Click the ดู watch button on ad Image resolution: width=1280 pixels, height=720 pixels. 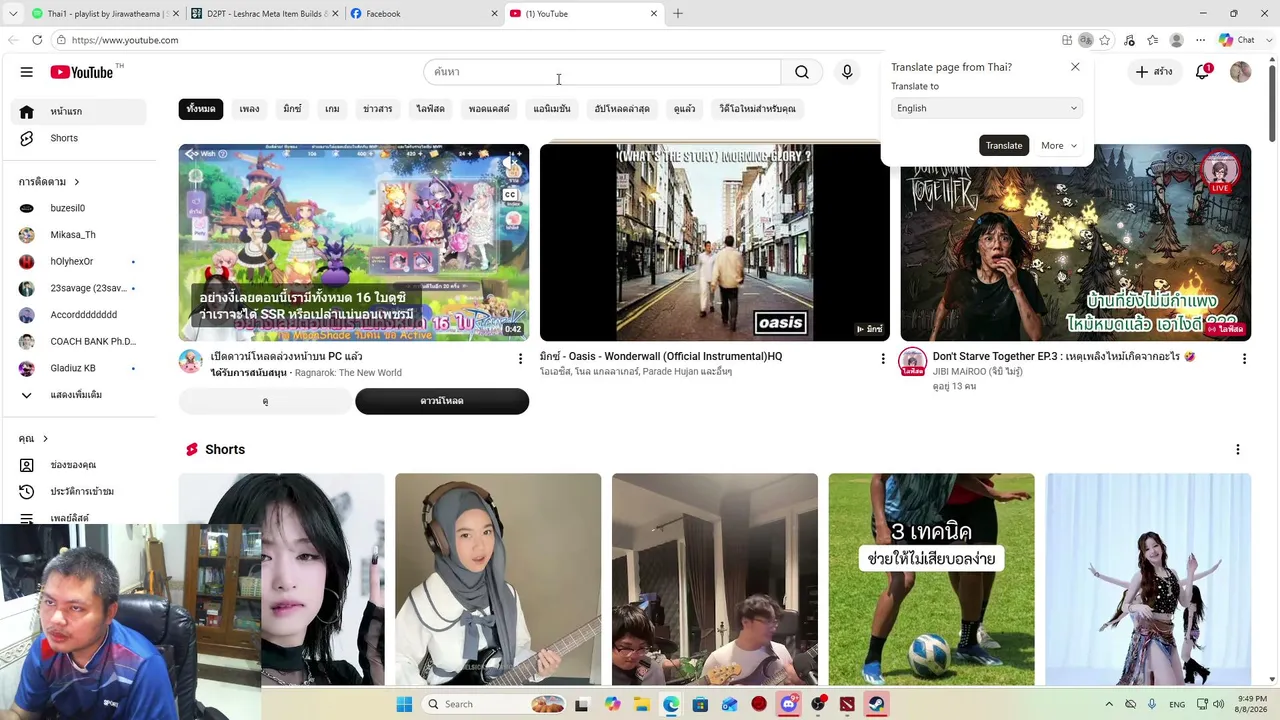tap(265, 401)
